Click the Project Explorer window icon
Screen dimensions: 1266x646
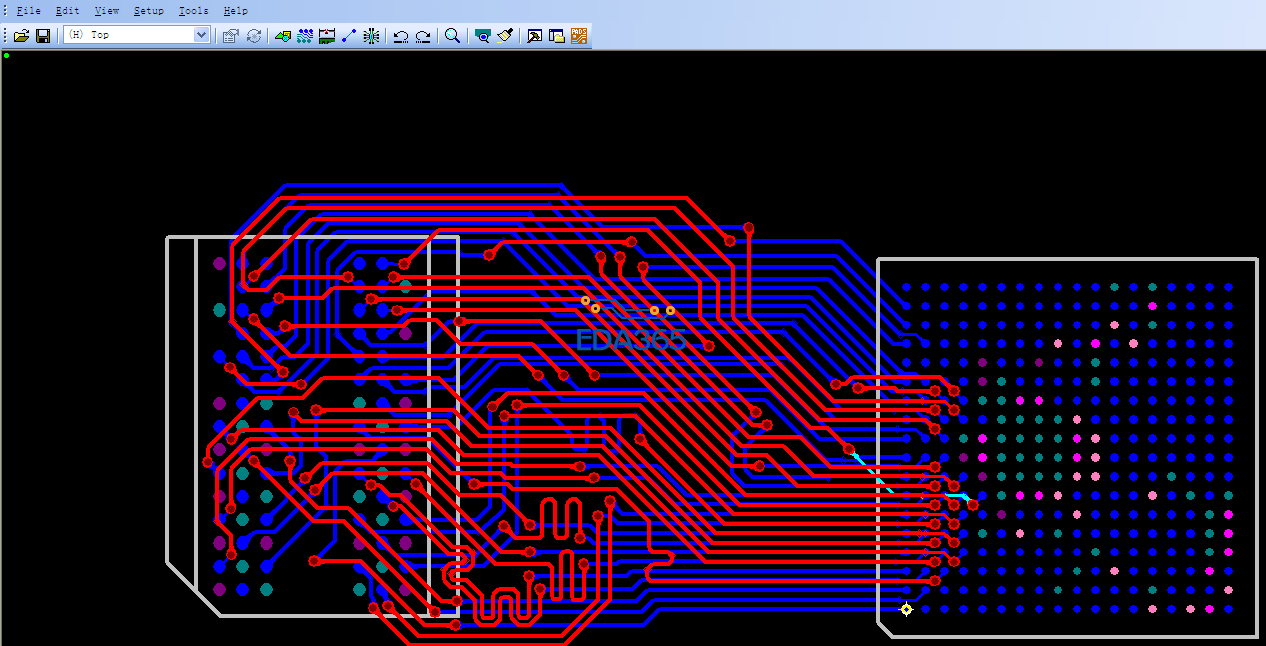coord(557,36)
